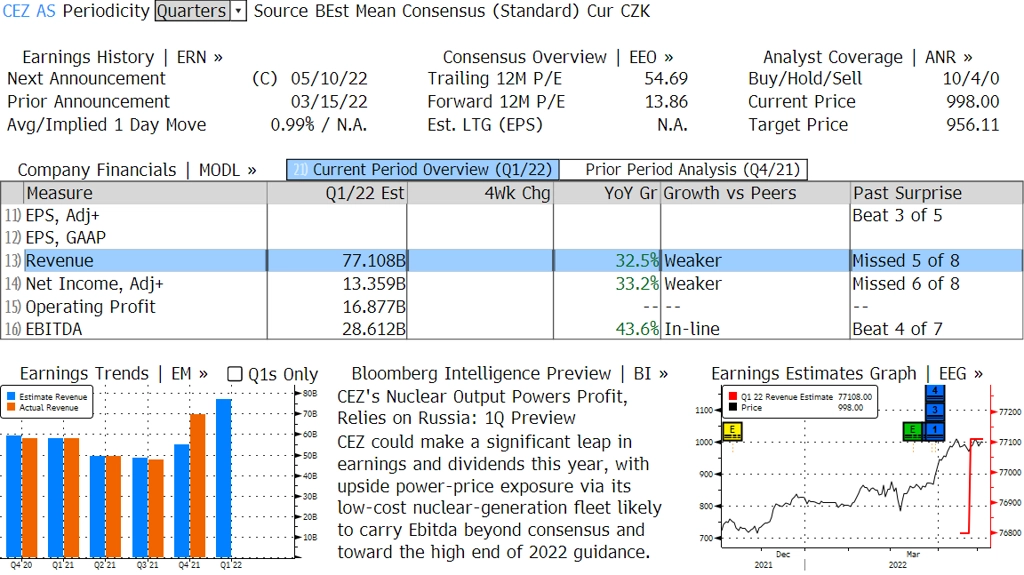This screenshot has height=575, width=1024.
Task: Click Target Price value 956.11
Action: [972, 125]
